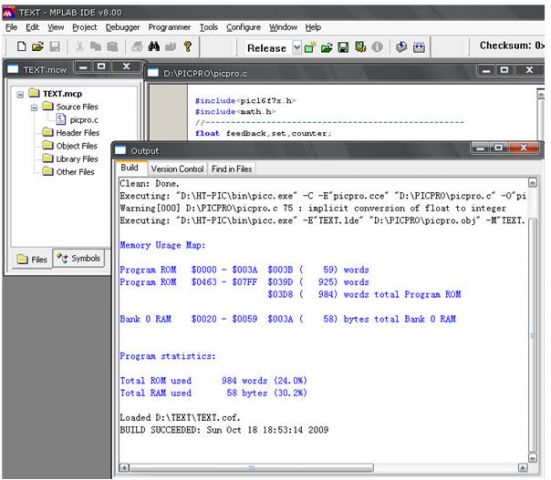This screenshot has width=551, height=480.
Task: Collapse the Source Files folder
Action: coord(34,107)
